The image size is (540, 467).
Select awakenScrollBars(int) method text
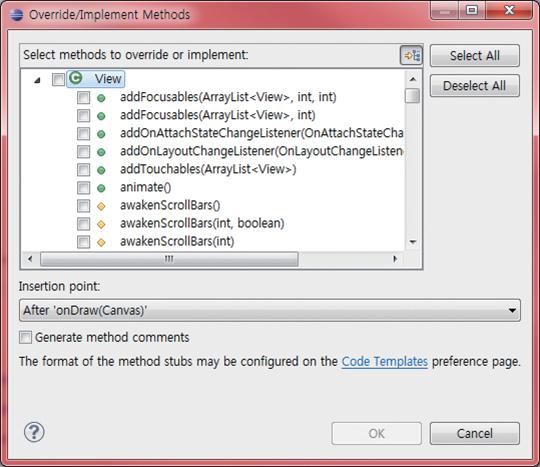tap(177, 242)
